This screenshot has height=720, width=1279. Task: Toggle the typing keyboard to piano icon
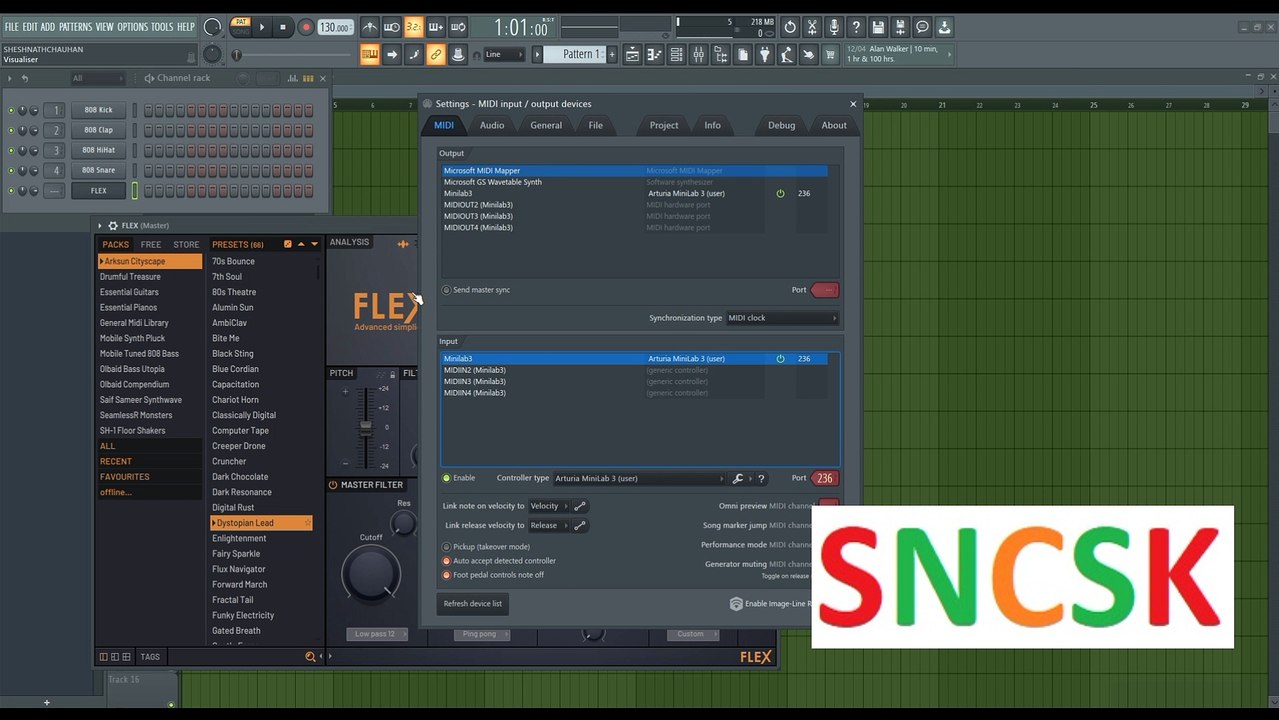pos(370,54)
